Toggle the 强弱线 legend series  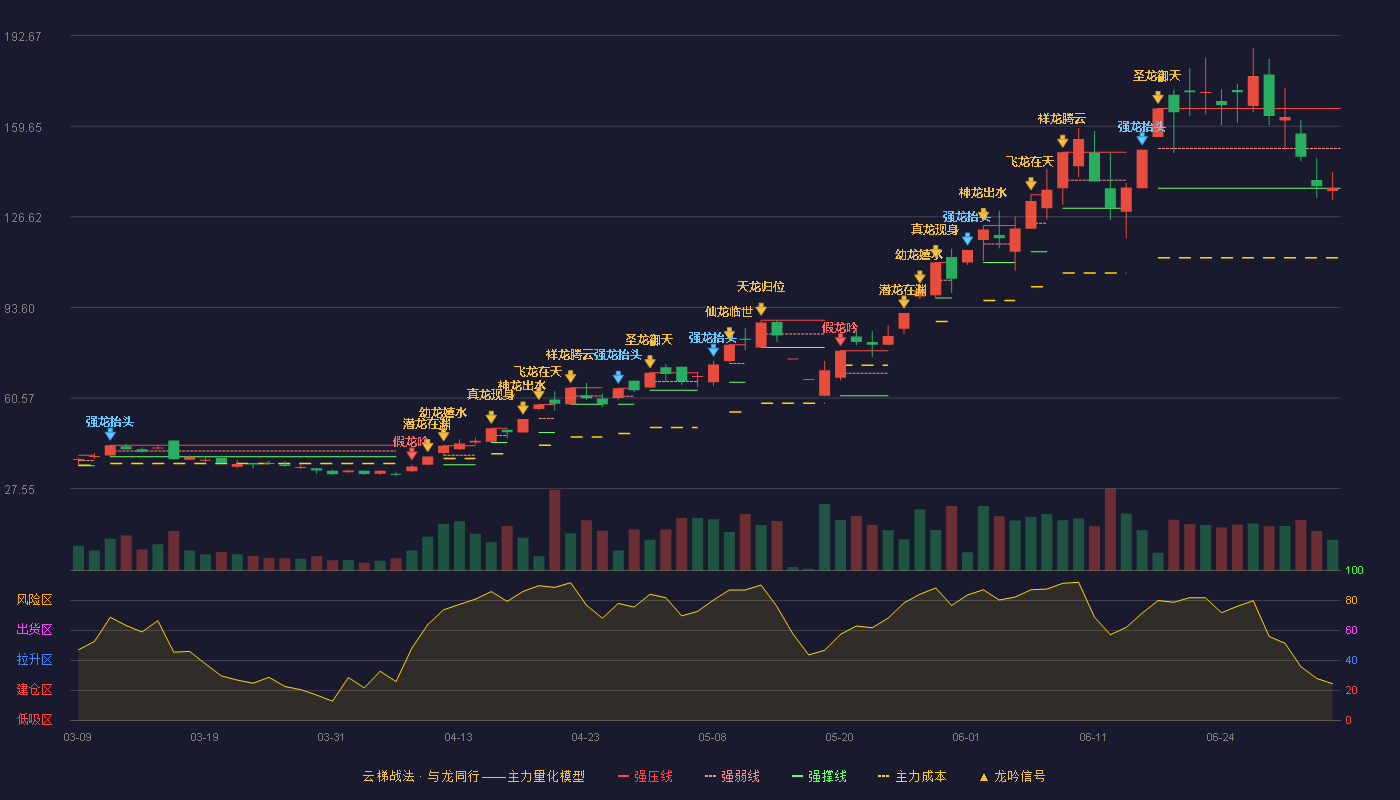point(732,776)
